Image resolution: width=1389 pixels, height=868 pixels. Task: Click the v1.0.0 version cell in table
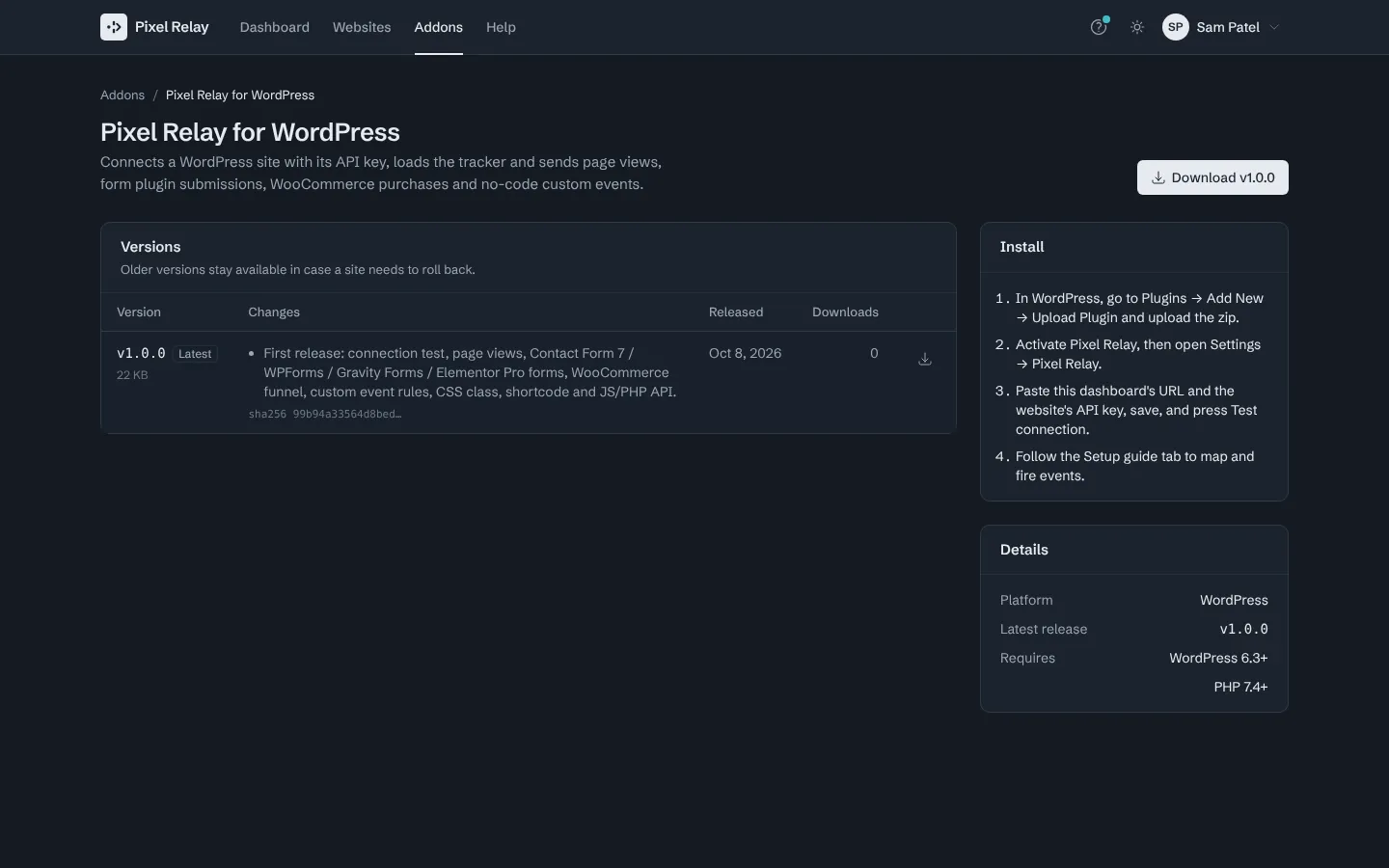click(141, 353)
